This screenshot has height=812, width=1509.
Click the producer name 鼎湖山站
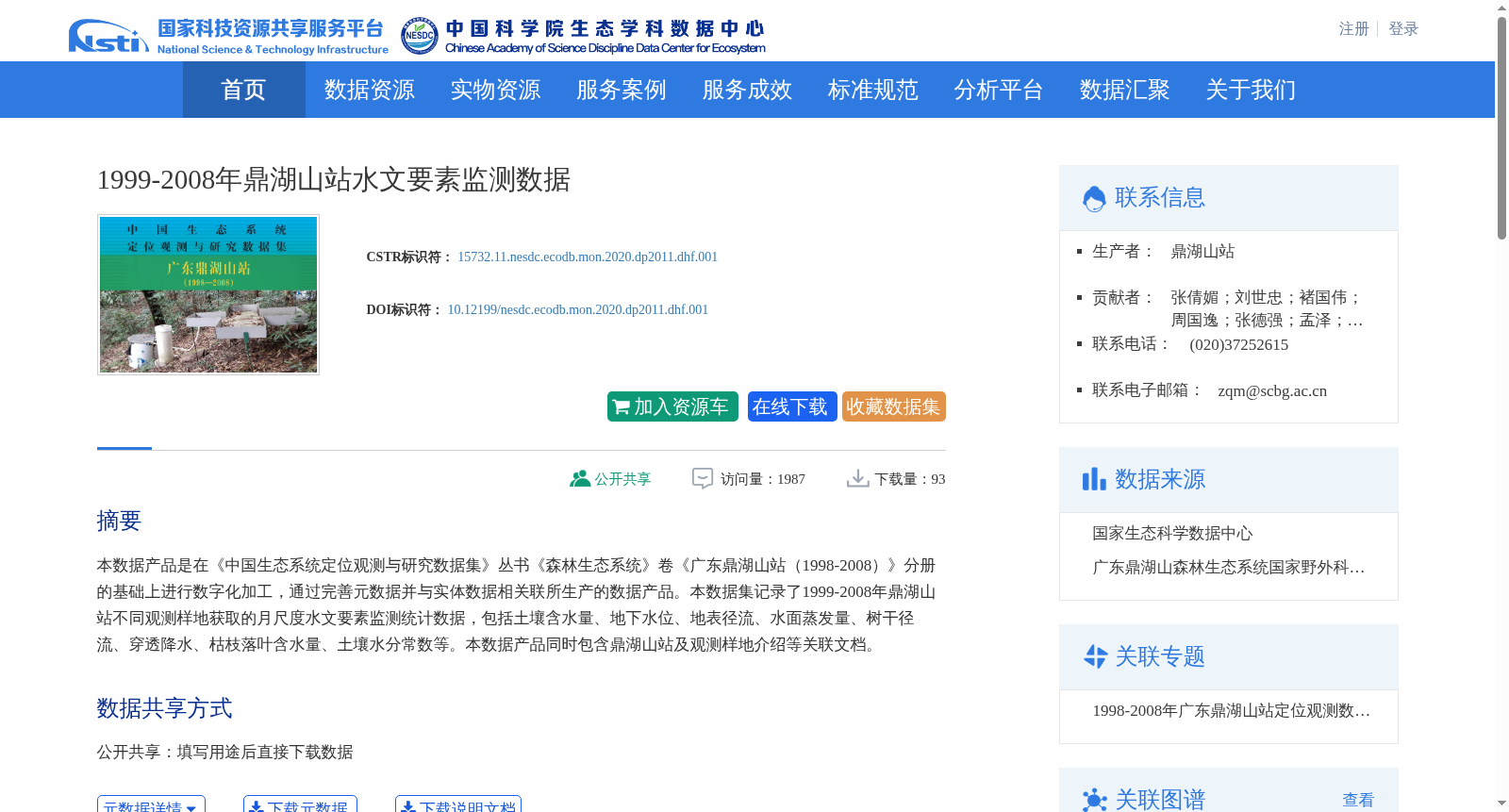1202,252
